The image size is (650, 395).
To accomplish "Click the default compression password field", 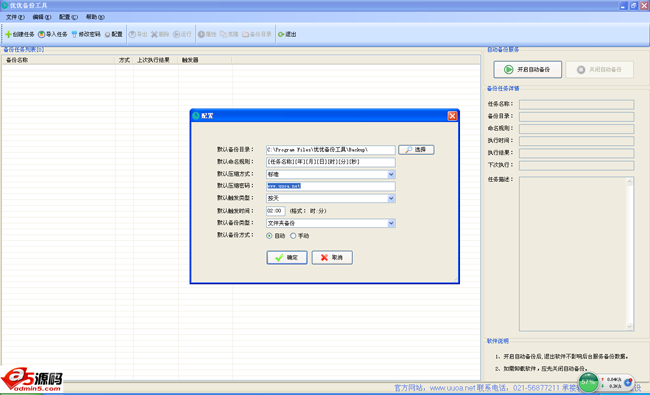I will 330,186.
